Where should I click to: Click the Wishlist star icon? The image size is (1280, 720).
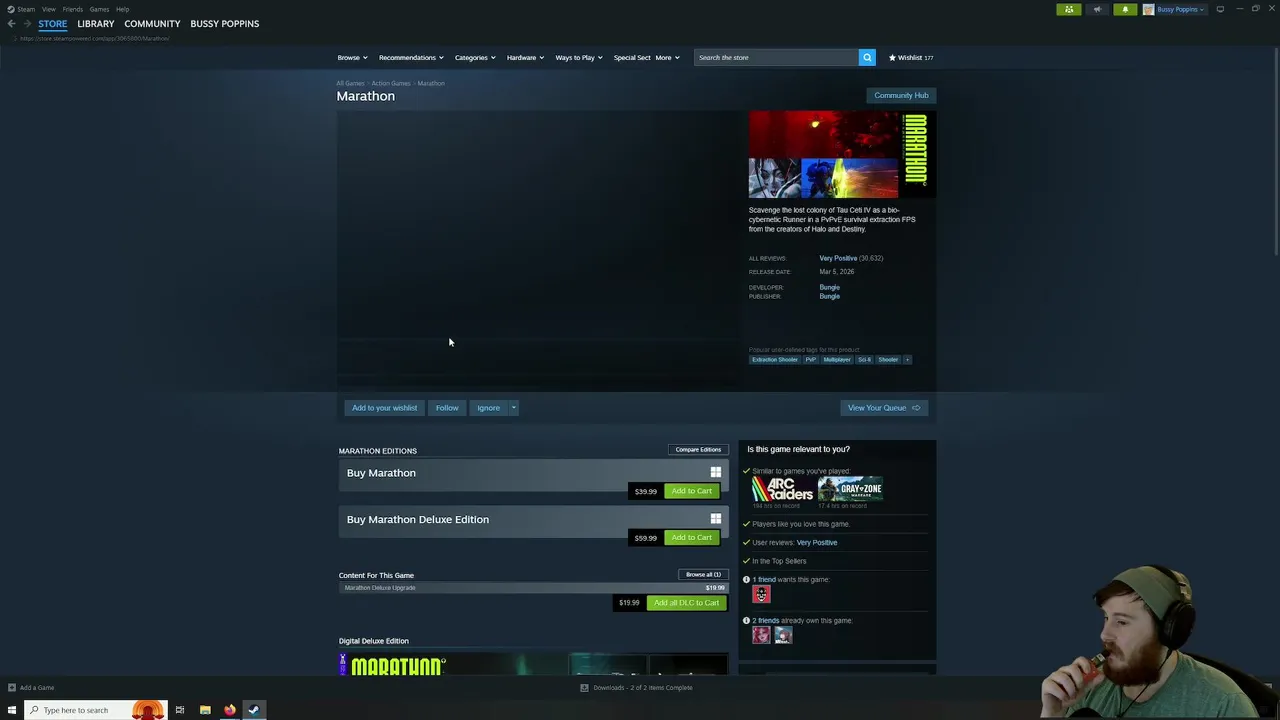coord(892,57)
